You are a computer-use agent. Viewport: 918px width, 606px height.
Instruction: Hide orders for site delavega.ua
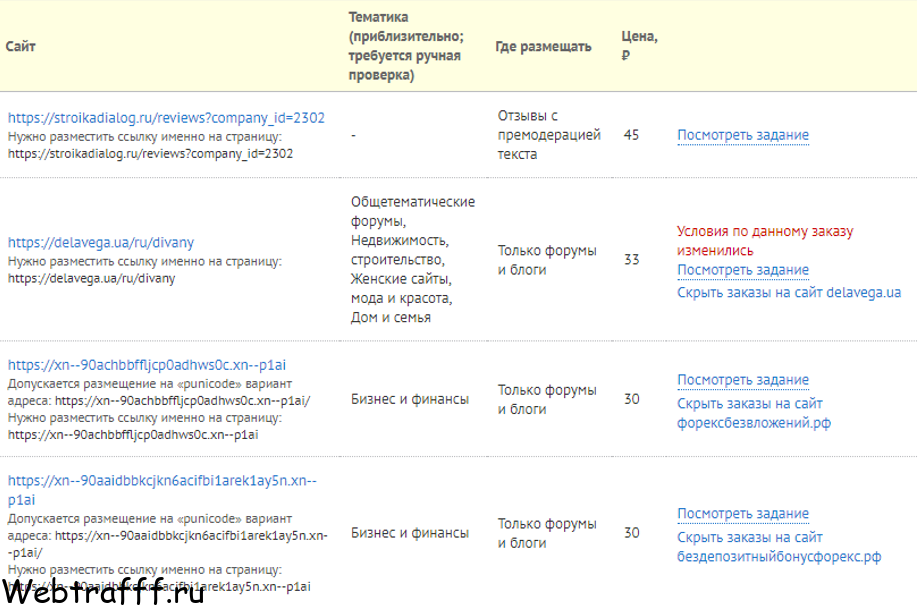tap(789, 292)
